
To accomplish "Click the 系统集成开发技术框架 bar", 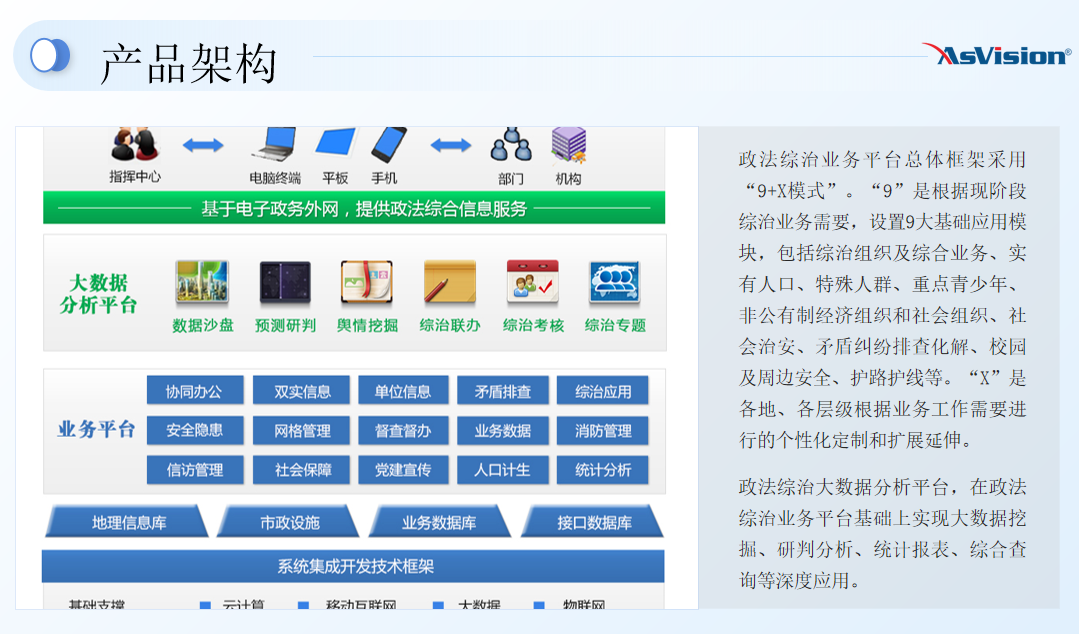I will [x=353, y=566].
